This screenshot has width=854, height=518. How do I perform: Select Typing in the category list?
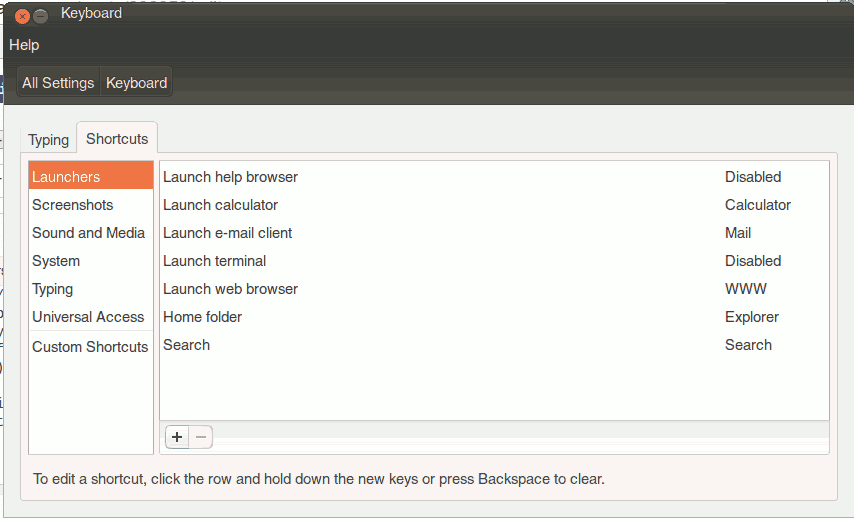[x=91, y=289]
